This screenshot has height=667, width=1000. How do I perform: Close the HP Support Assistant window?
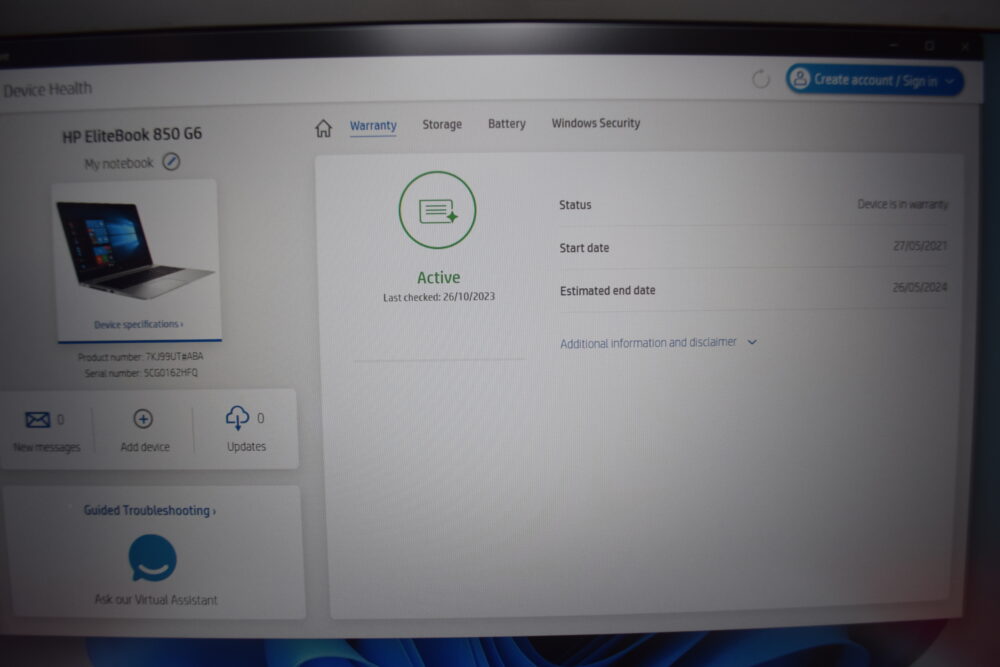click(x=965, y=47)
